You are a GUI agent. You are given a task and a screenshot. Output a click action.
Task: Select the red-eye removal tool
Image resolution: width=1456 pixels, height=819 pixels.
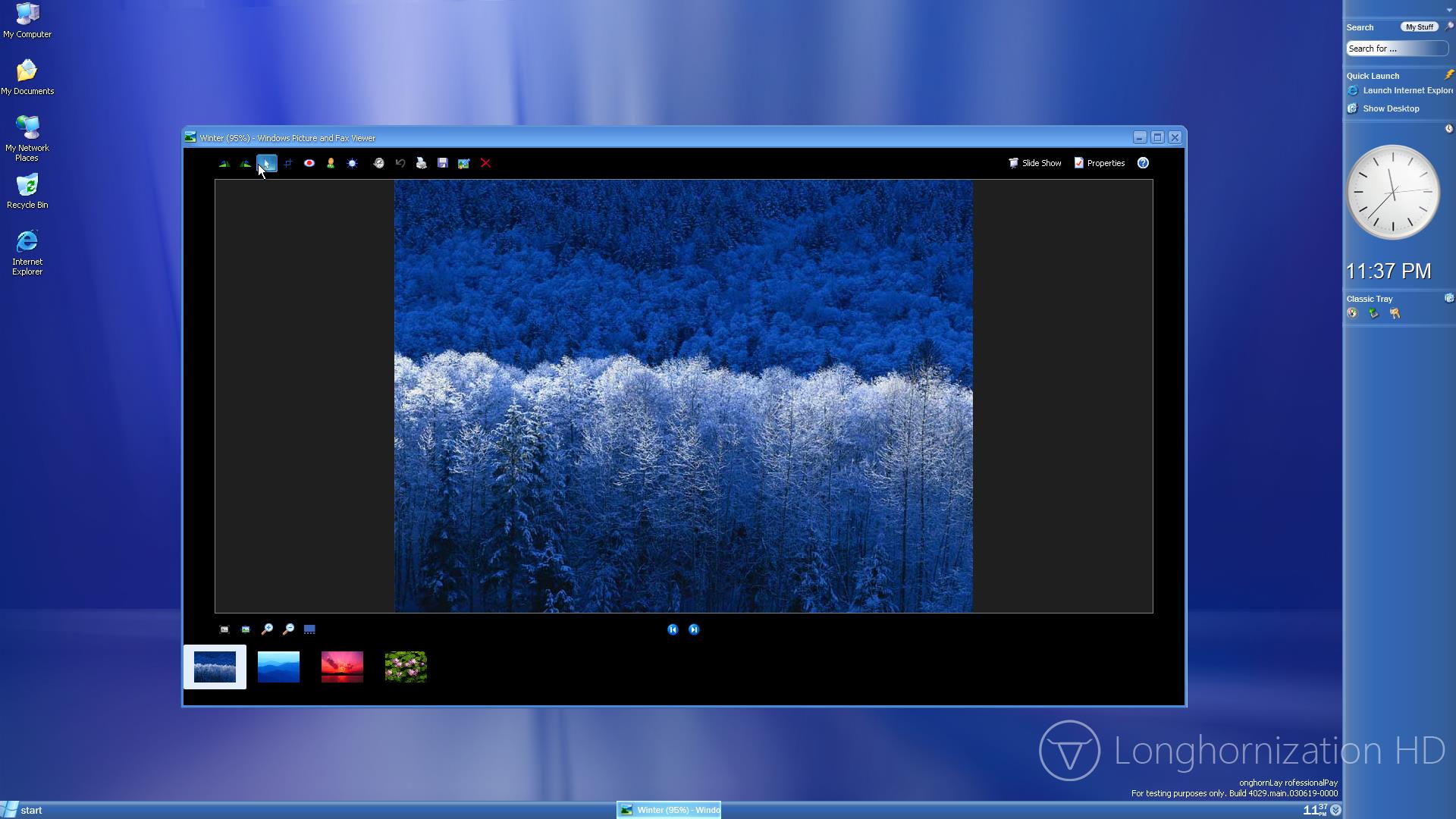(x=309, y=163)
